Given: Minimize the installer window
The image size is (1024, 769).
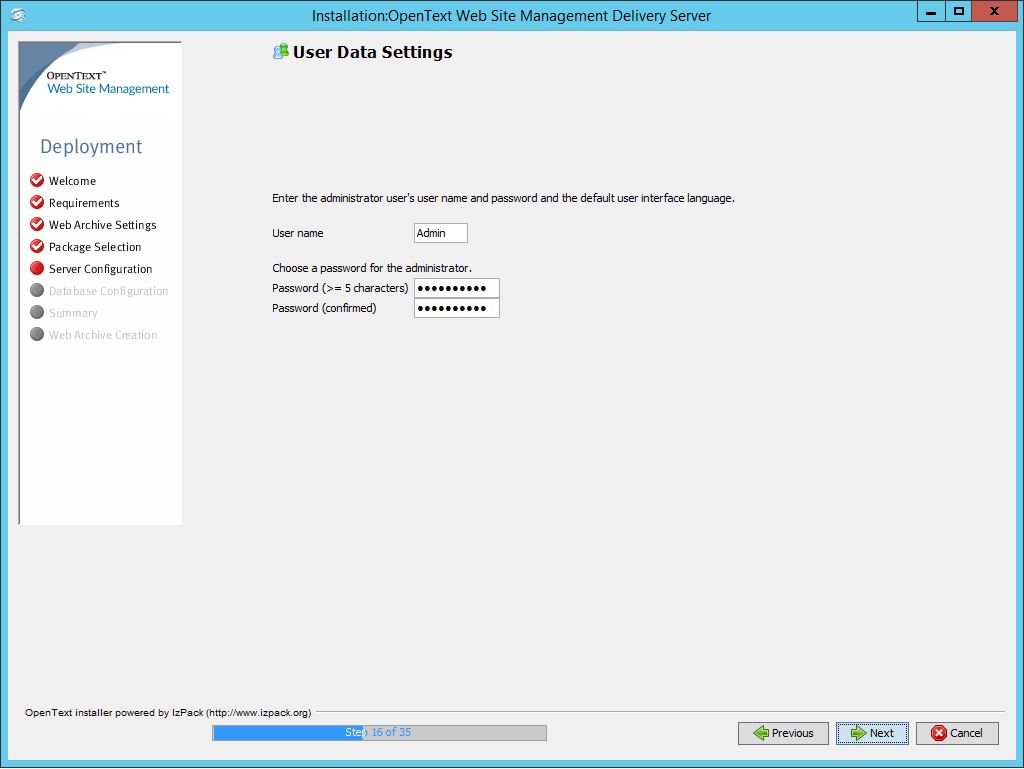Looking at the screenshot, I should (x=931, y=12).
